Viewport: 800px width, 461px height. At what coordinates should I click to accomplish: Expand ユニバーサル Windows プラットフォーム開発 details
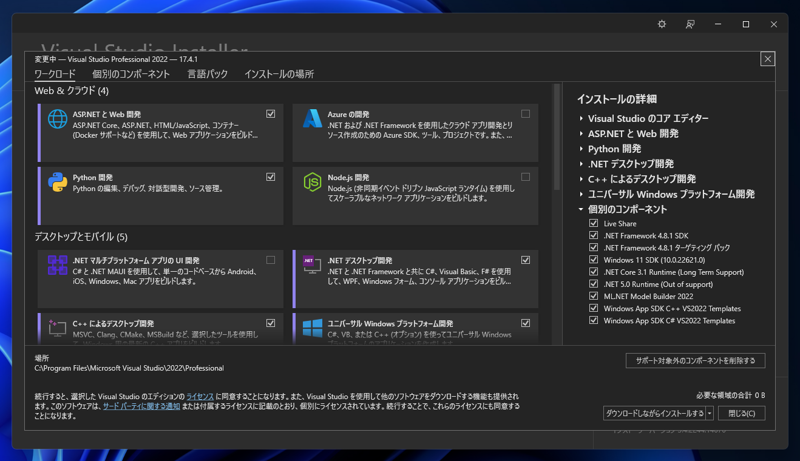tap(581, 194)
